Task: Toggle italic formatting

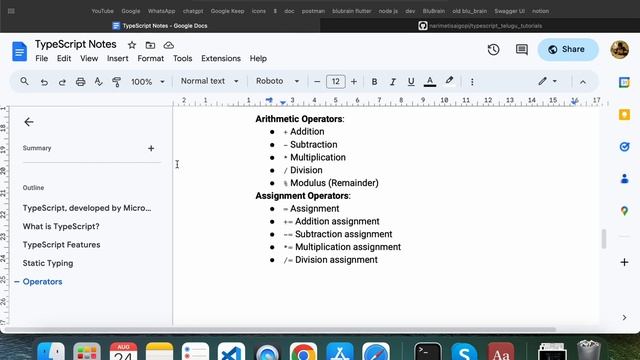Action: pyautogui.click(x=393, y=82)
